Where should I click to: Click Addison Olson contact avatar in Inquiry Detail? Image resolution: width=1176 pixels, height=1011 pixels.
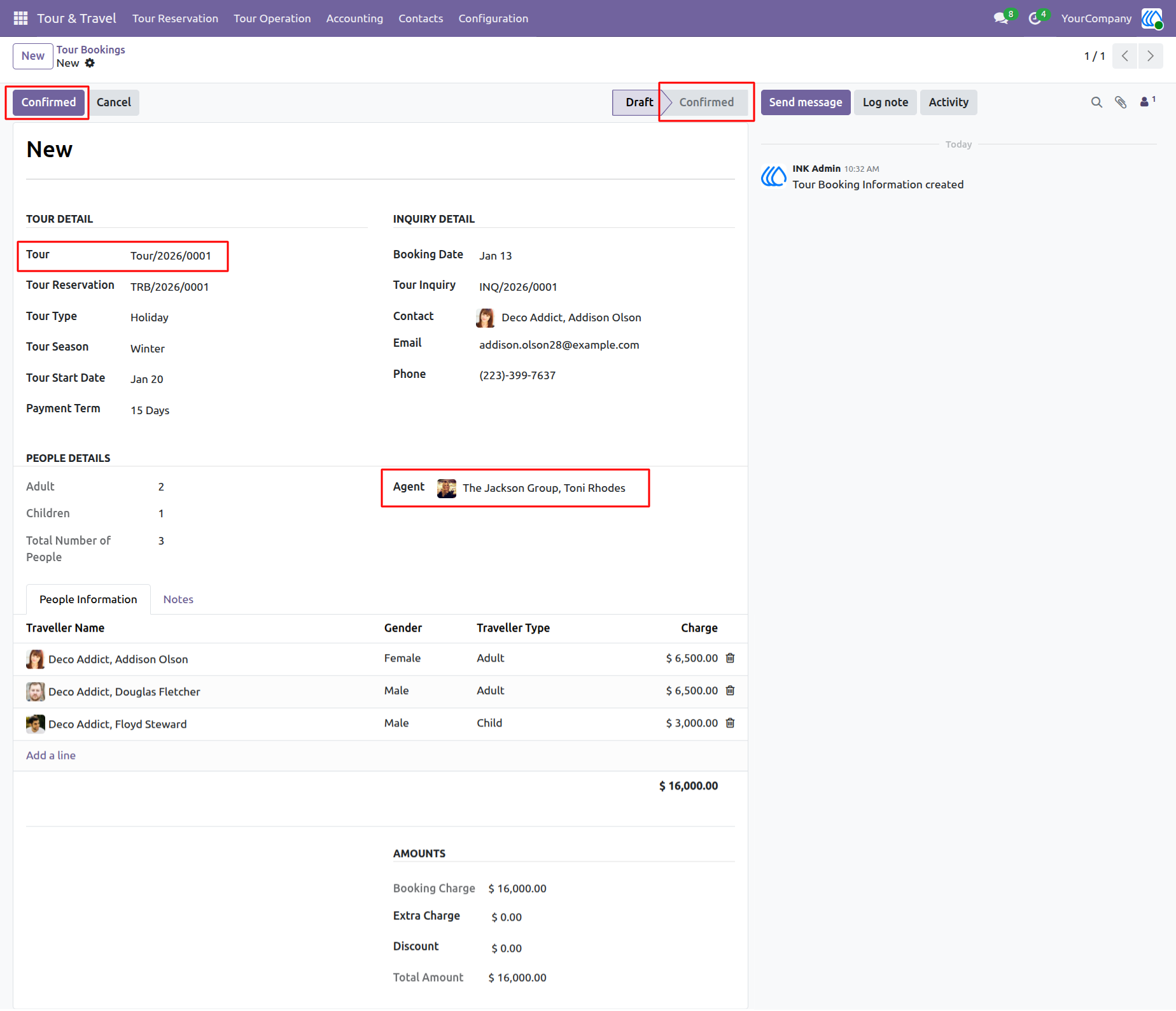[486, 317]
